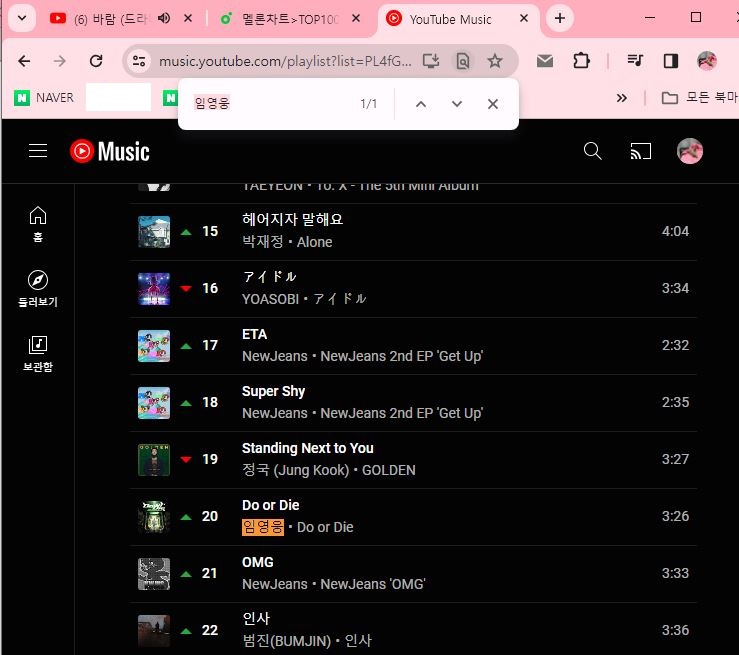This screenshot has width=739, height=655.
Task: Install YouTube Music app icon
Action: point(431,61)
